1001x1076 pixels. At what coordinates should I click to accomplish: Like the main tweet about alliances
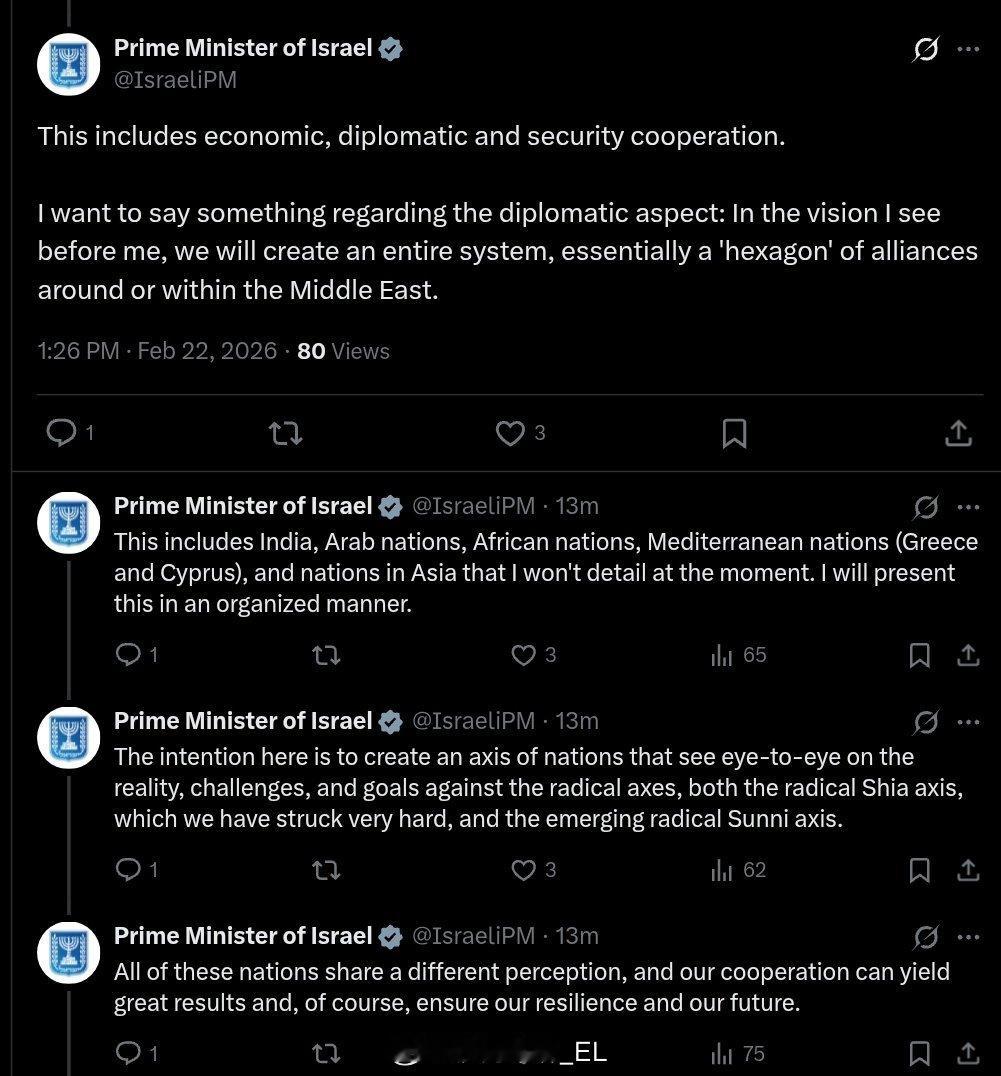point(511,432)
